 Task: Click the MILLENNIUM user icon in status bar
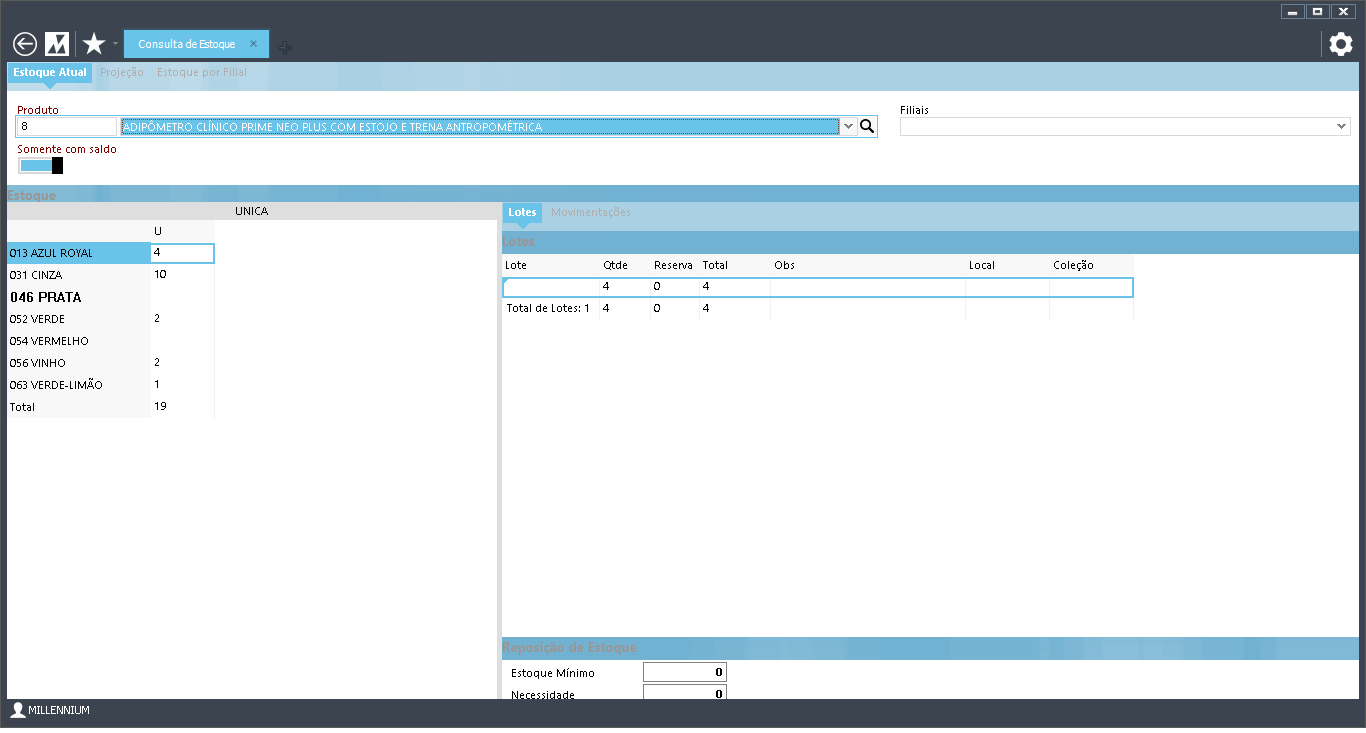click(17, 710)
